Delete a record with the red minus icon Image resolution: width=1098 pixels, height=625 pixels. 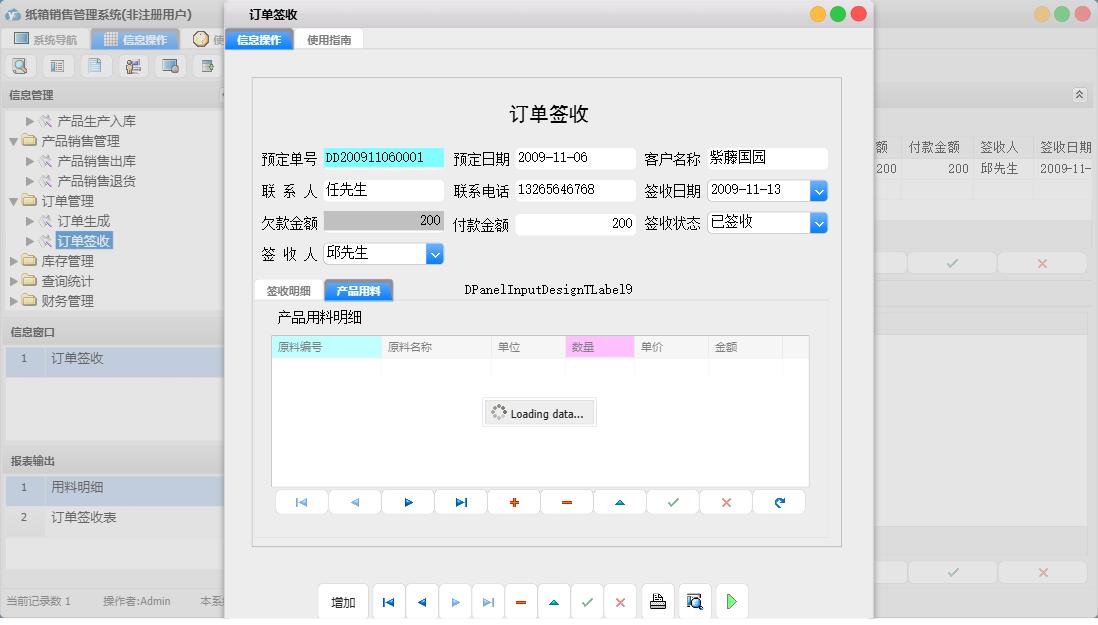tap(566, 502)
